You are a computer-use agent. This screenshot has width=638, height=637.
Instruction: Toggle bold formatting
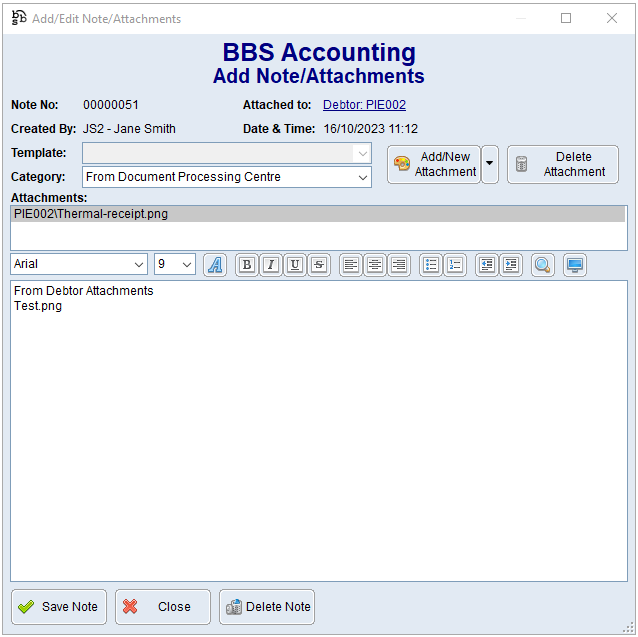tap(246, 265)
